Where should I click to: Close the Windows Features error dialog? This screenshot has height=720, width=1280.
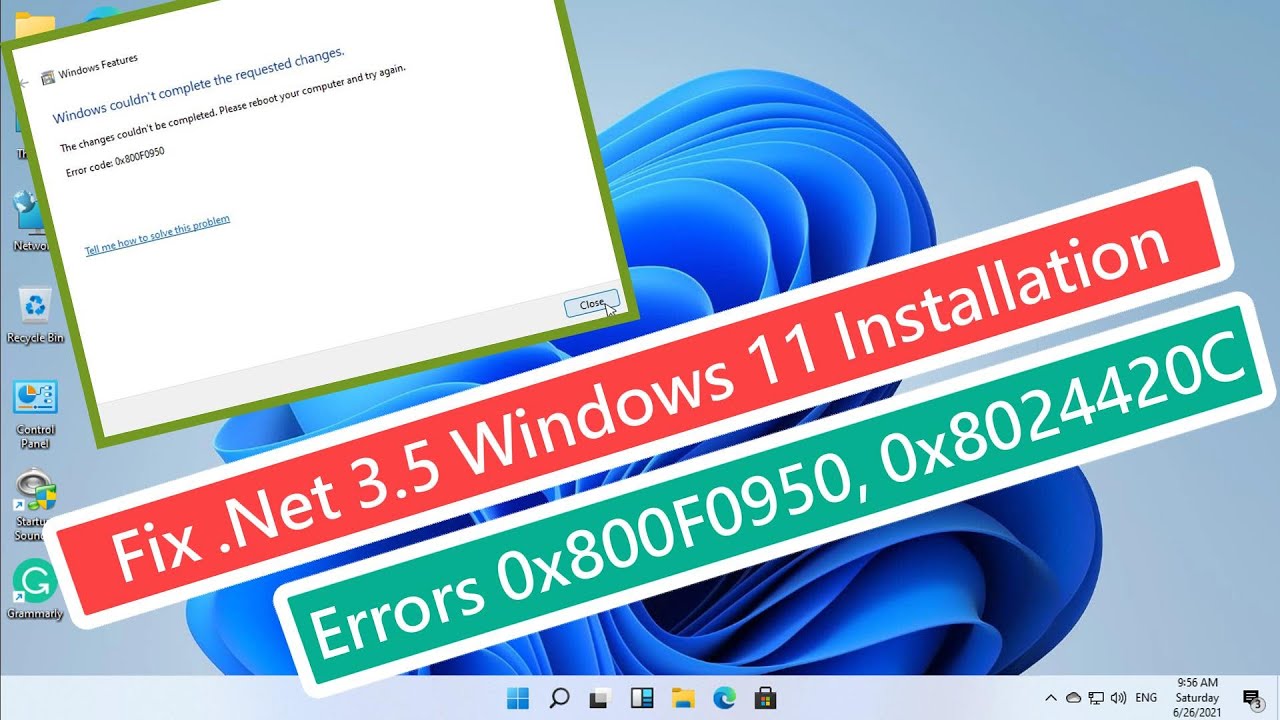592,304
